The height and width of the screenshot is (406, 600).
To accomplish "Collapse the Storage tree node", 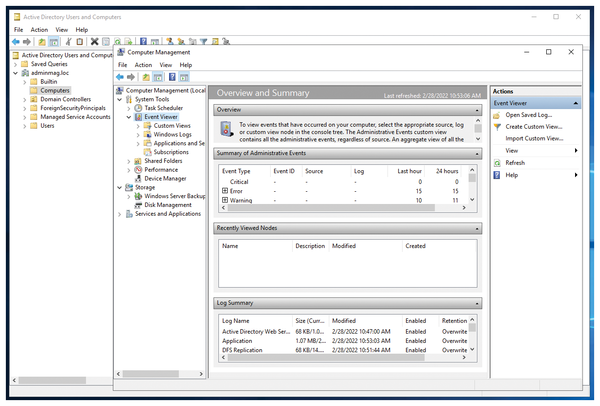I will pos(120,188).
